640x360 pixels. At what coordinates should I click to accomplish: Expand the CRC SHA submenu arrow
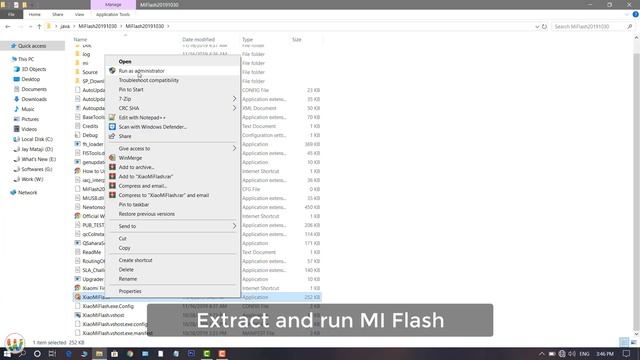(234, 108)
